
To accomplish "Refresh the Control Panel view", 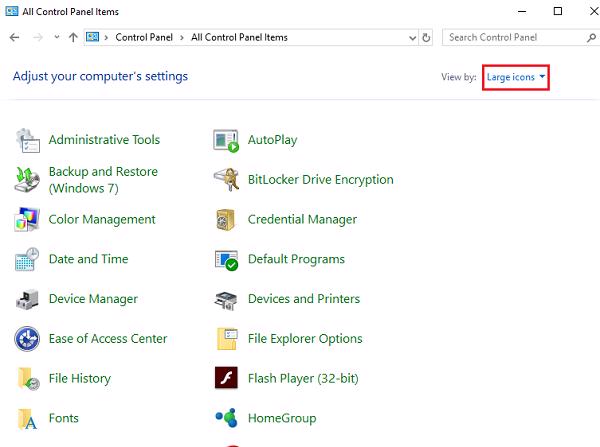I will (426, 38).
